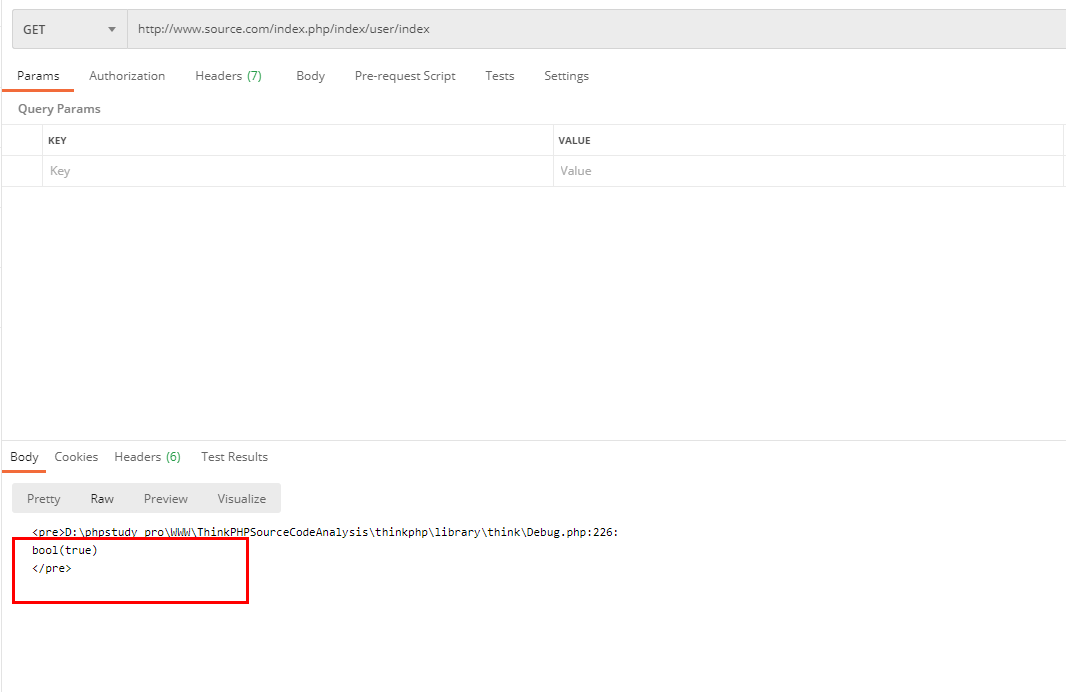Open the GET method dropdown
Image resolution: width=1066 pixels, height=692 pixels.
[69, 29]
